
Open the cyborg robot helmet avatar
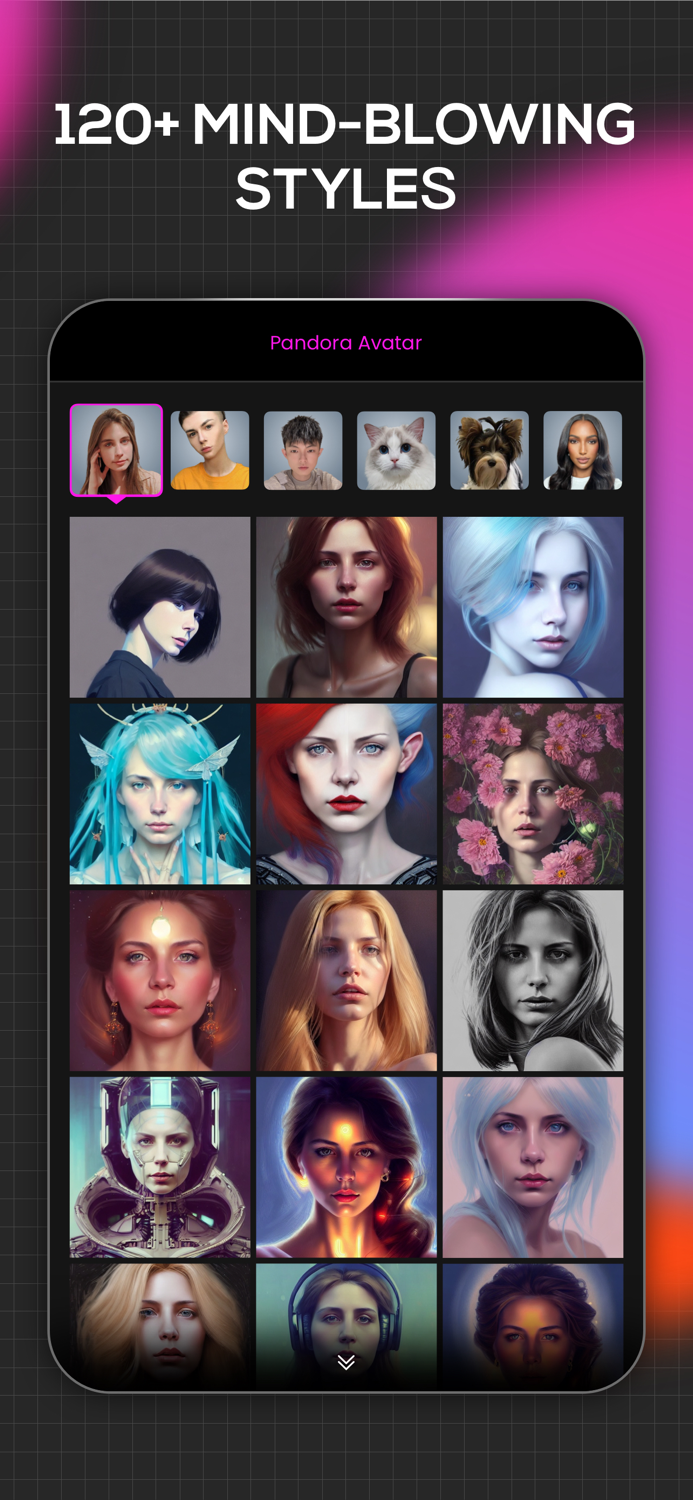point(160,1167)
